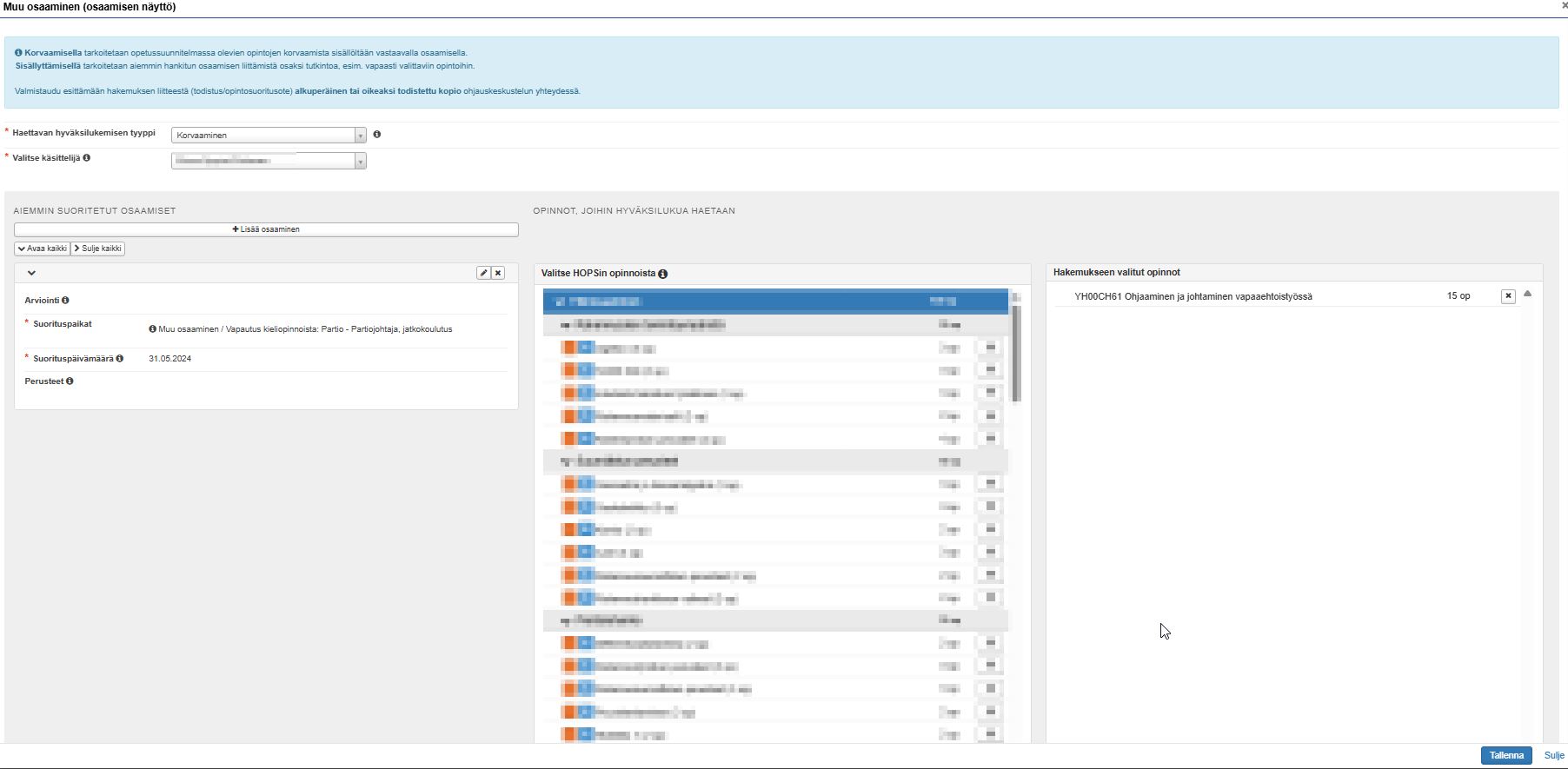Click YH00CH61 Ohjaaminen ja johtaminen vapaaehtoistyössä

click(x=1193, y=296)
